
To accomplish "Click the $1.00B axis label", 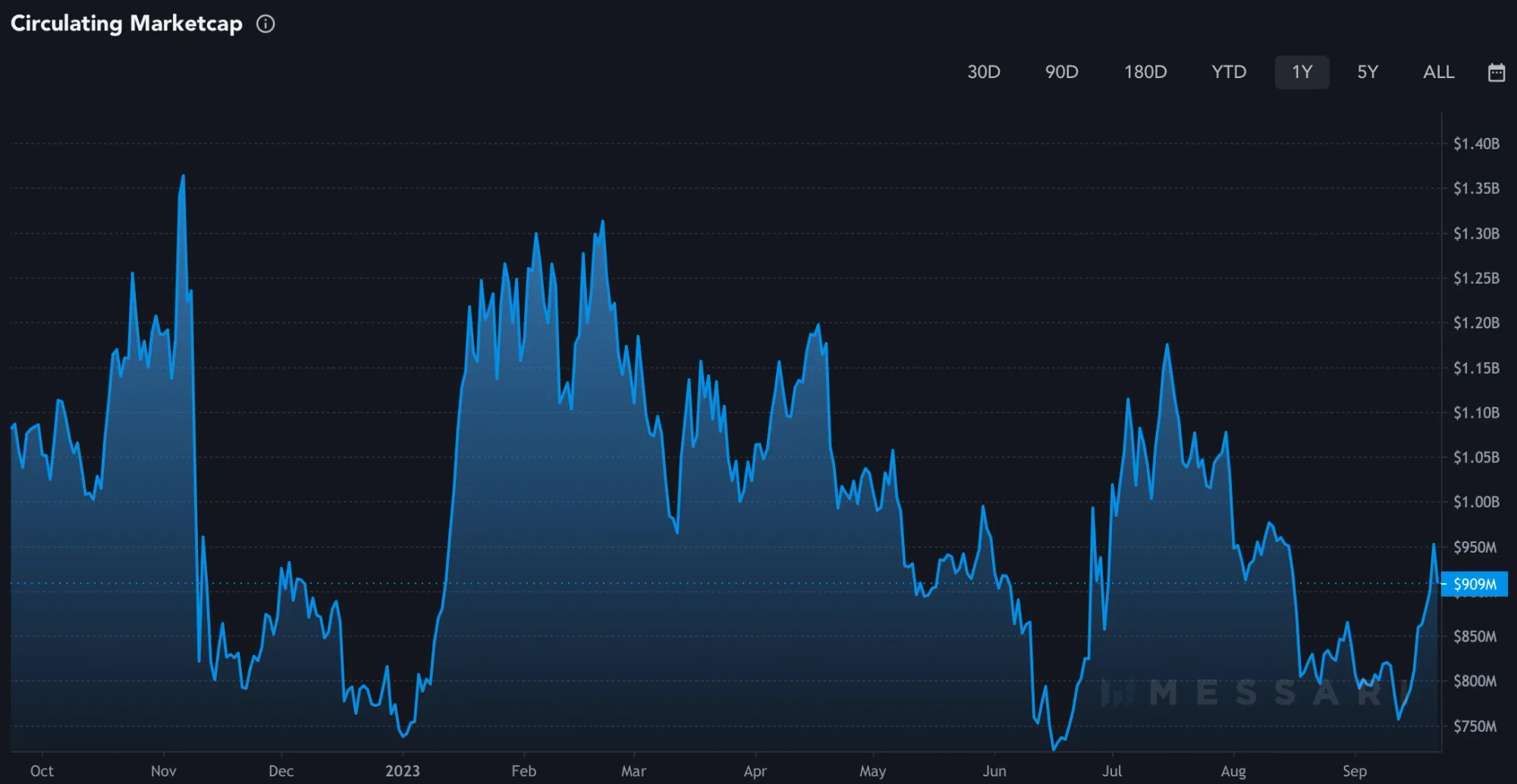I will coord(1476,502).
